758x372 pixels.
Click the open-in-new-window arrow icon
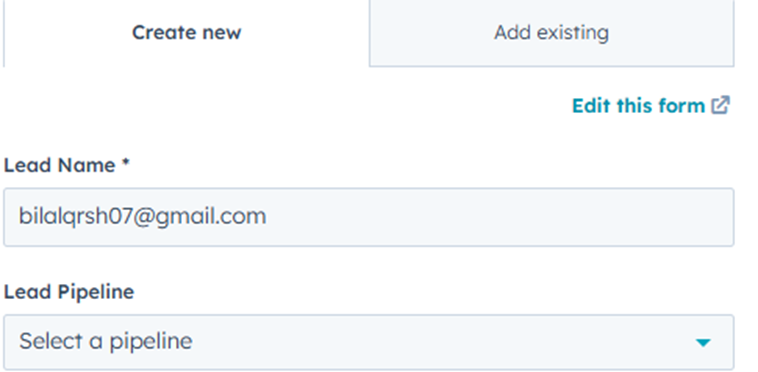pos(720,105)
